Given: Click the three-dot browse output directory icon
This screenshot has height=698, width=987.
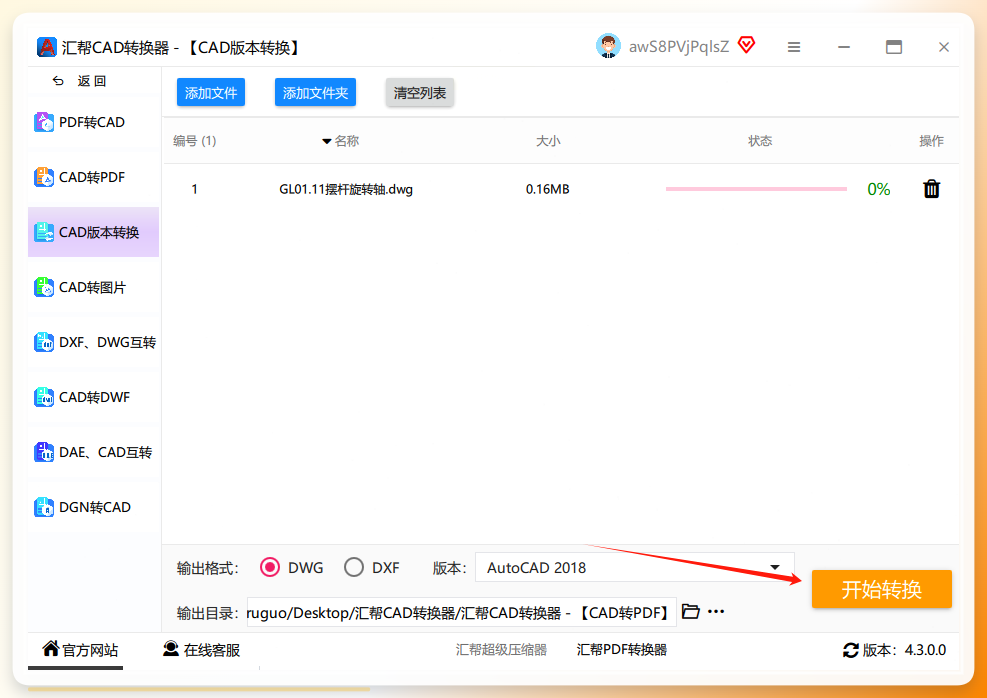Looking at the screenshot, I should point(716,611).
